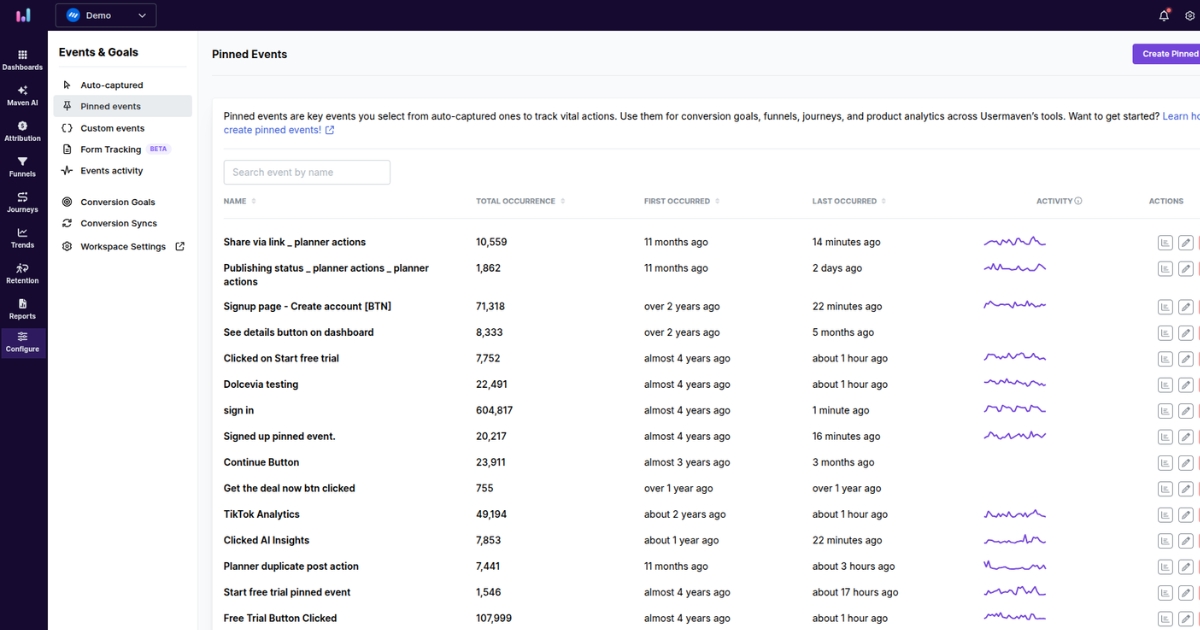Edit the Clicked AI Insights event
The width and height of the screenshot is (1200, 630).
[x=1185, y=540]
